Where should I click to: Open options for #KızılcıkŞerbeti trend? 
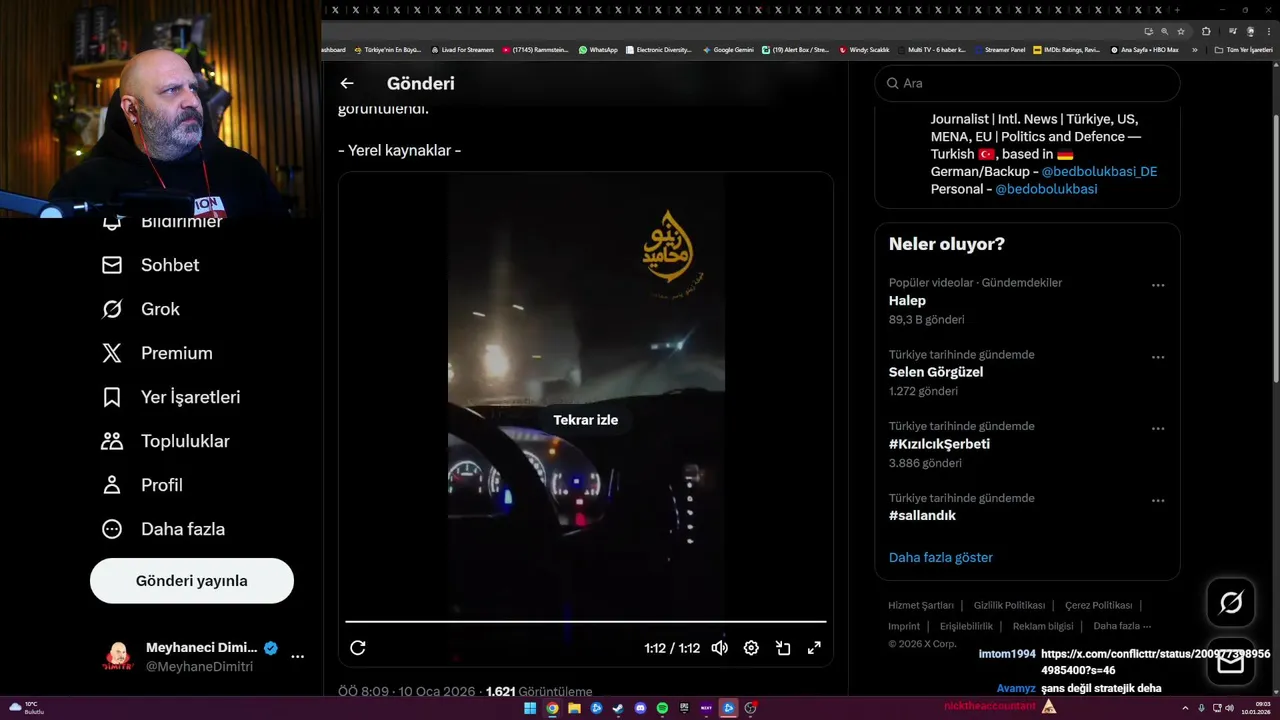pyautogui.click(x=1158, y=429)
